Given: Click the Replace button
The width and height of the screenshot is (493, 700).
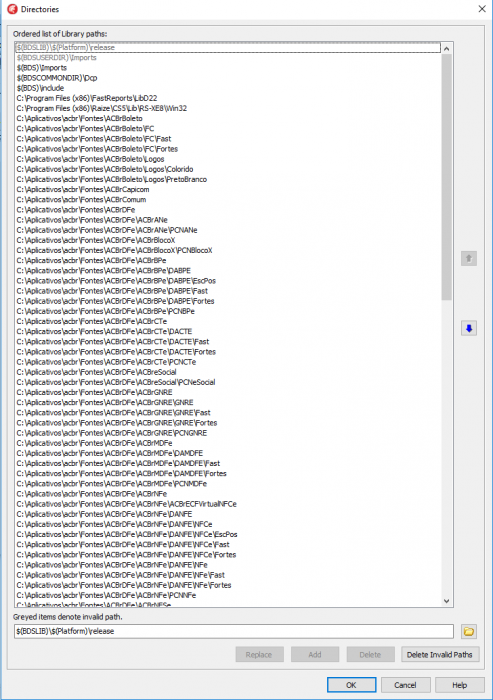Looking at the screenshot, I should coord(259,654).
